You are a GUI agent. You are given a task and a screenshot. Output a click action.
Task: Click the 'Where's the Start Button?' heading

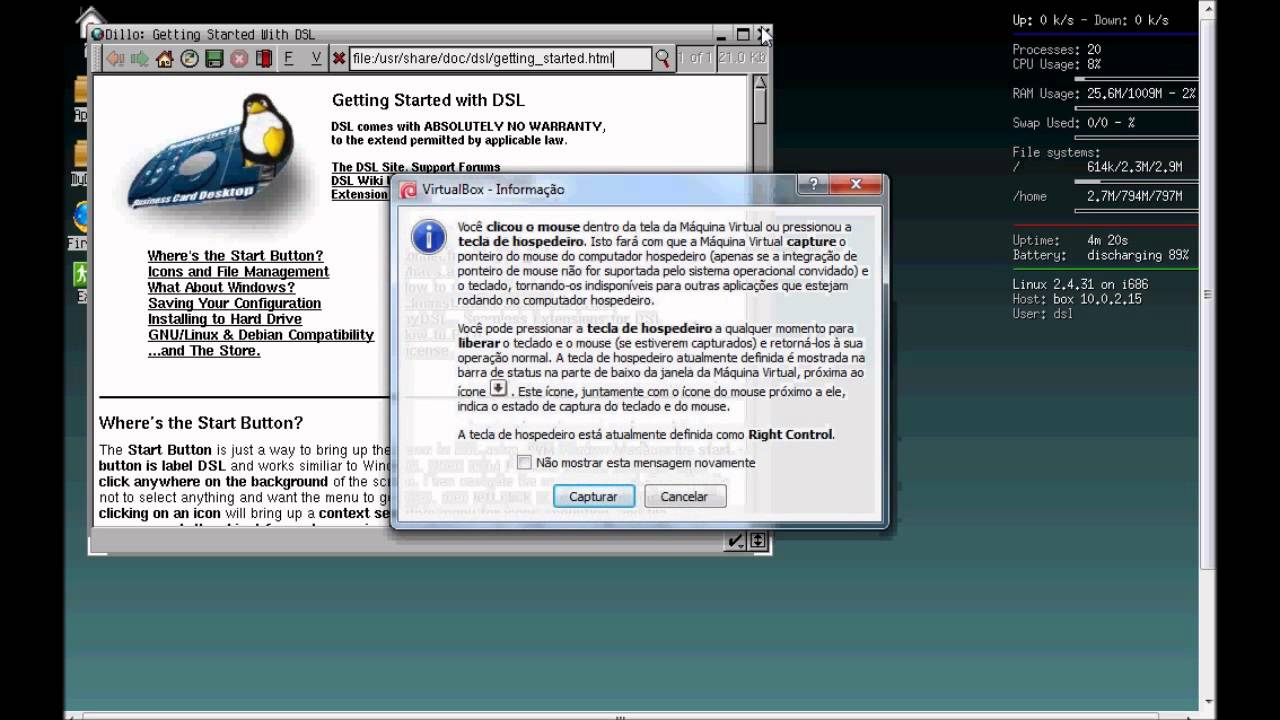click(201, 423)
